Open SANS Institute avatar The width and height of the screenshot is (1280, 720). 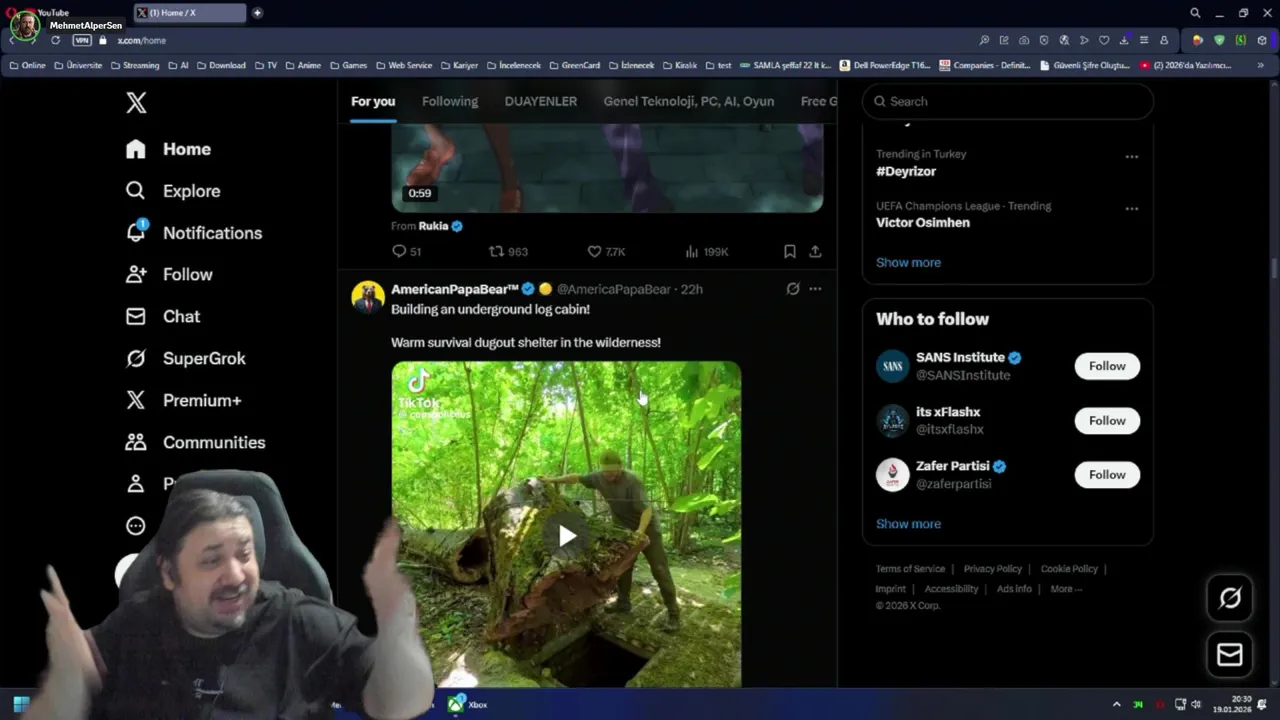tap(892, 366)
